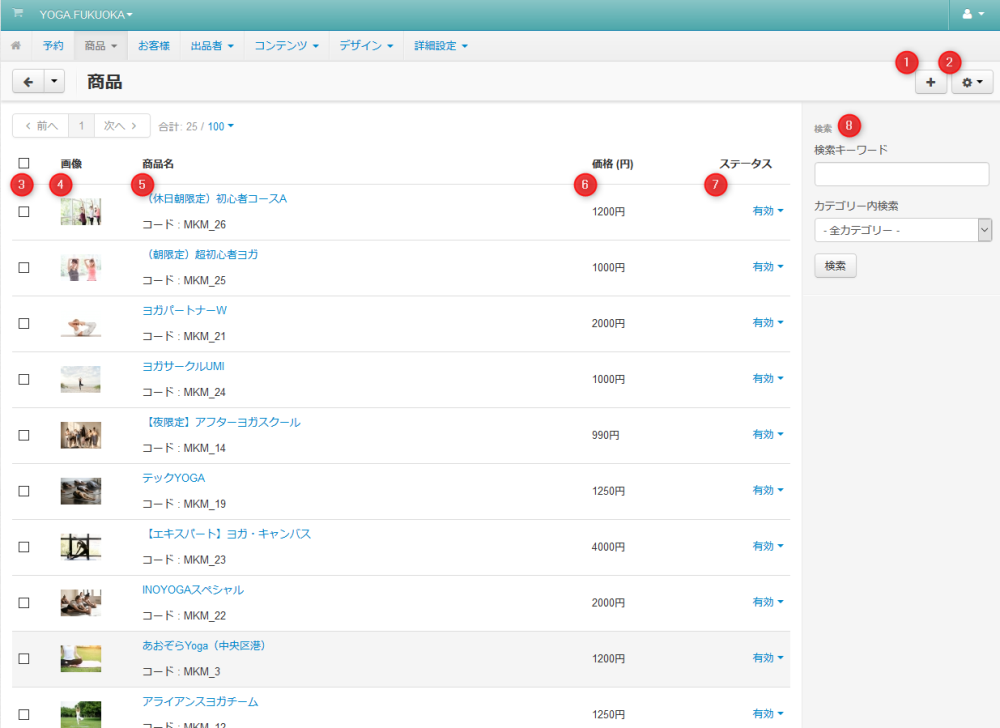This screenshot has height=728, width=1000.
Task: Open product link アライアンスヨガチーム
Action: (200, 701)
